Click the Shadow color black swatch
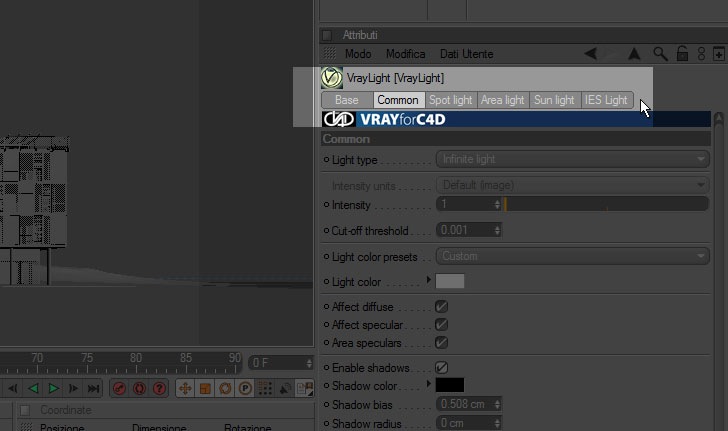Image resolution: width=728 pixels, height=431 pixels. (449, 385)
